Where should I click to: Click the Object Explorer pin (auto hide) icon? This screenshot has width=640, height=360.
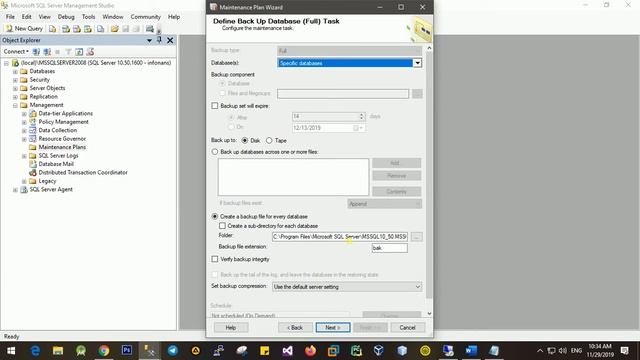point(160,40)
